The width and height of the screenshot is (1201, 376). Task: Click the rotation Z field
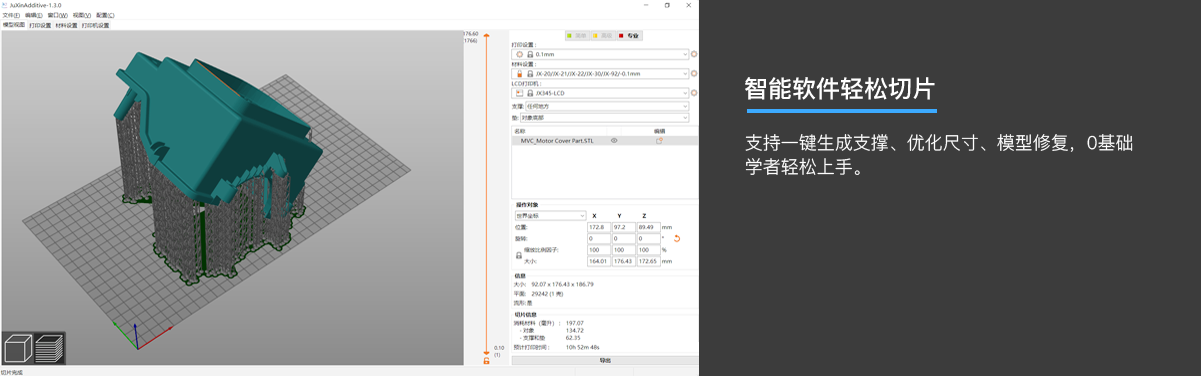click(x=648, y=239)
